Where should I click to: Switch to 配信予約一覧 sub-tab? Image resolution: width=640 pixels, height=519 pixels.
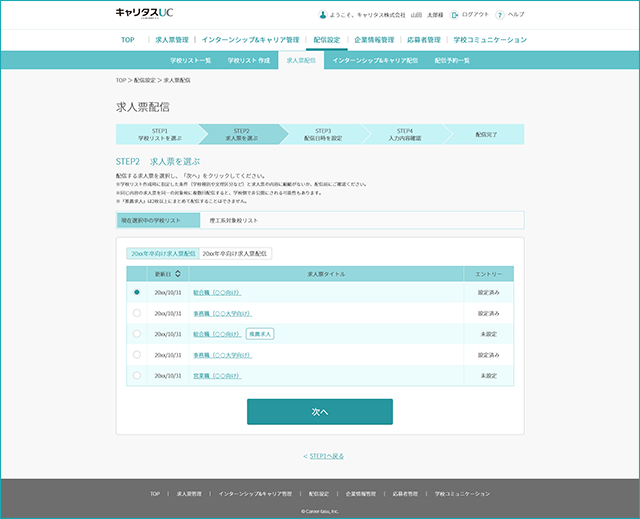[452, 60]
